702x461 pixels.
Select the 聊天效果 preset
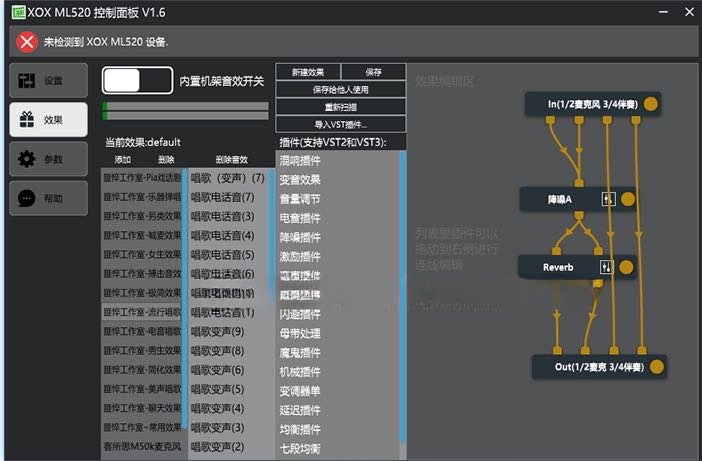click(x=142, y=409)
